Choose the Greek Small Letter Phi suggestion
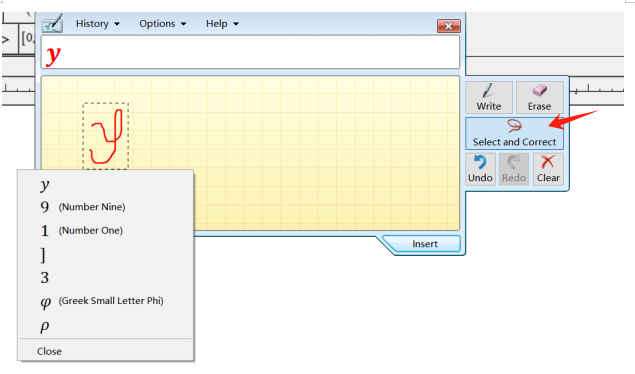 coord(105,301)
